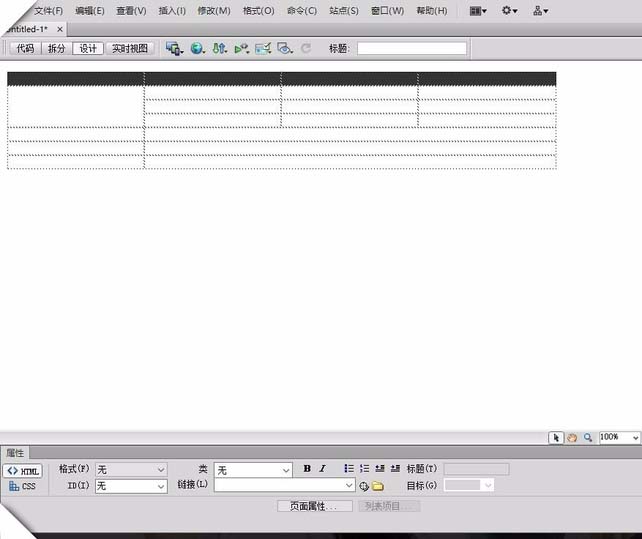Open the site management icon in menu bar

[x=540, y=11]
